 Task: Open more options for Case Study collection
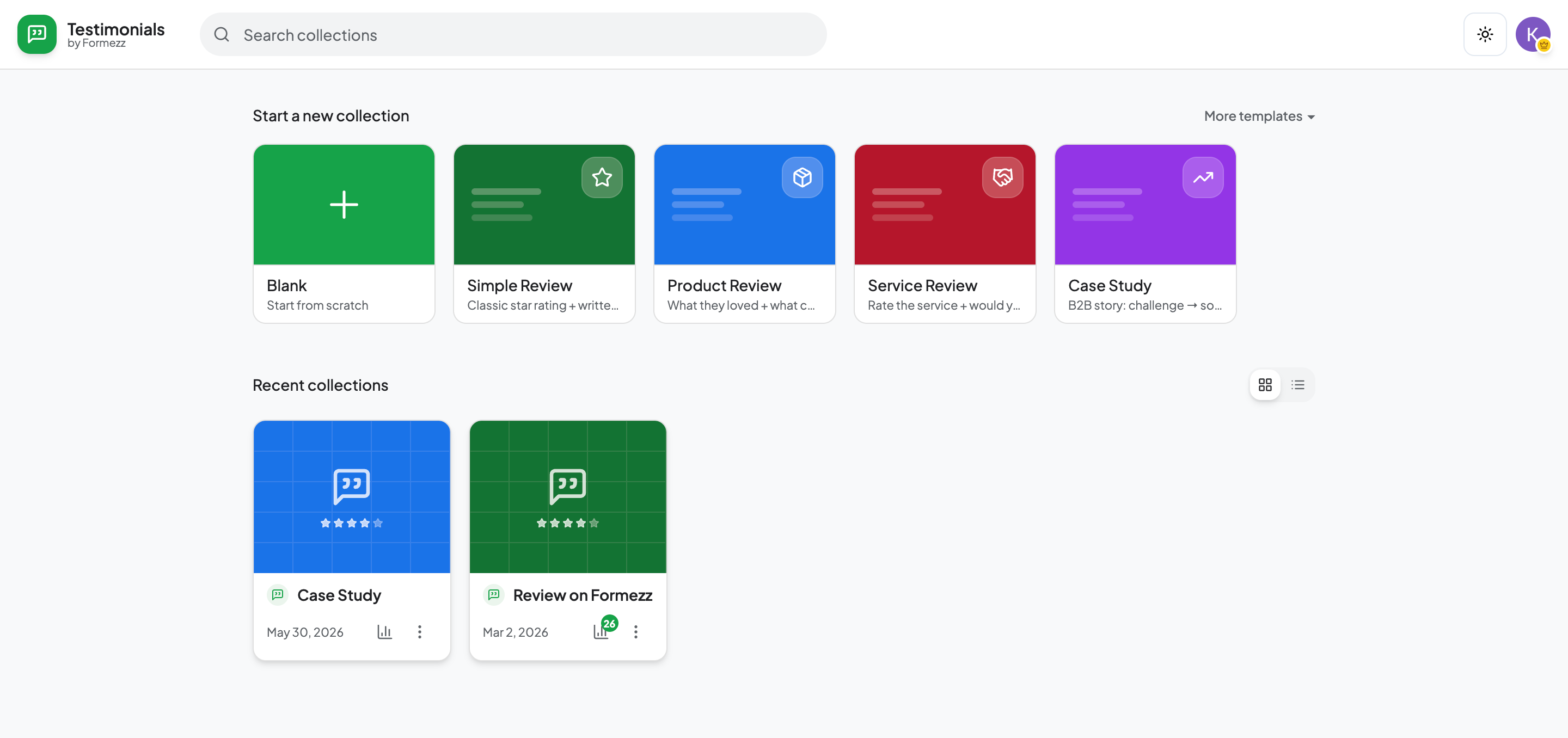[419, 631]
